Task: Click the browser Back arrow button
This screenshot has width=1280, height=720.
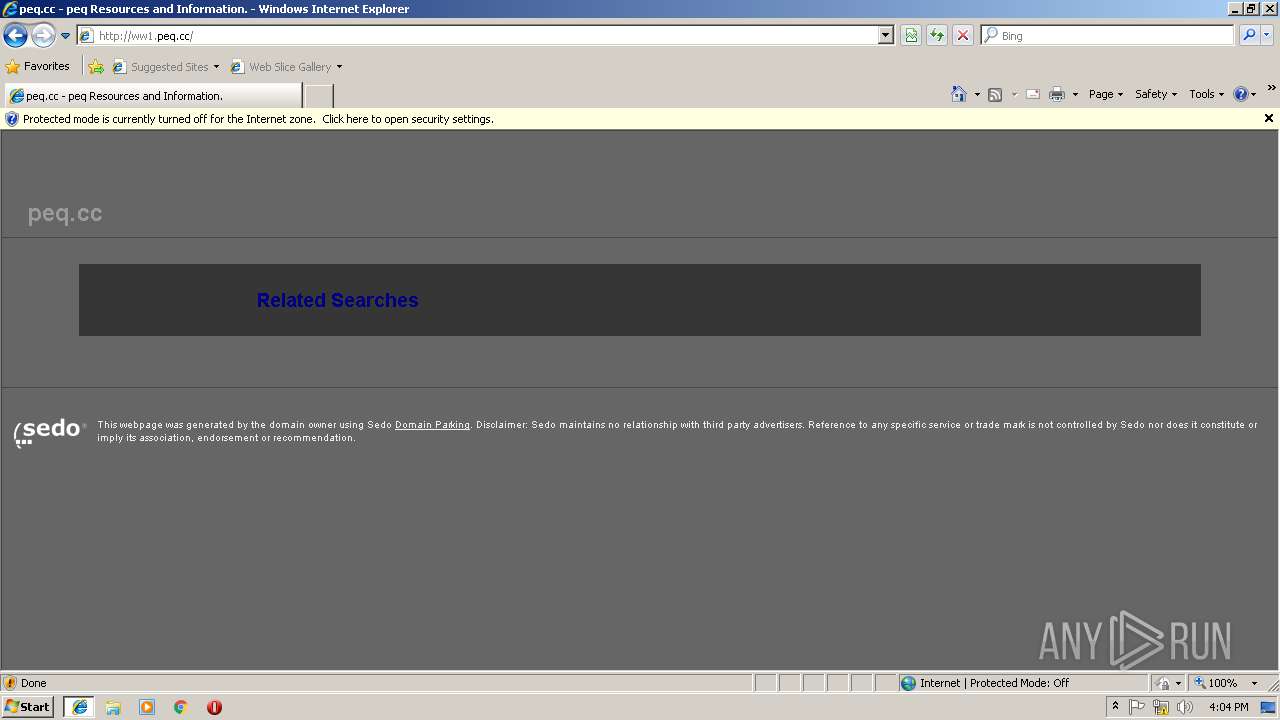Action: (x=15, y=36)
